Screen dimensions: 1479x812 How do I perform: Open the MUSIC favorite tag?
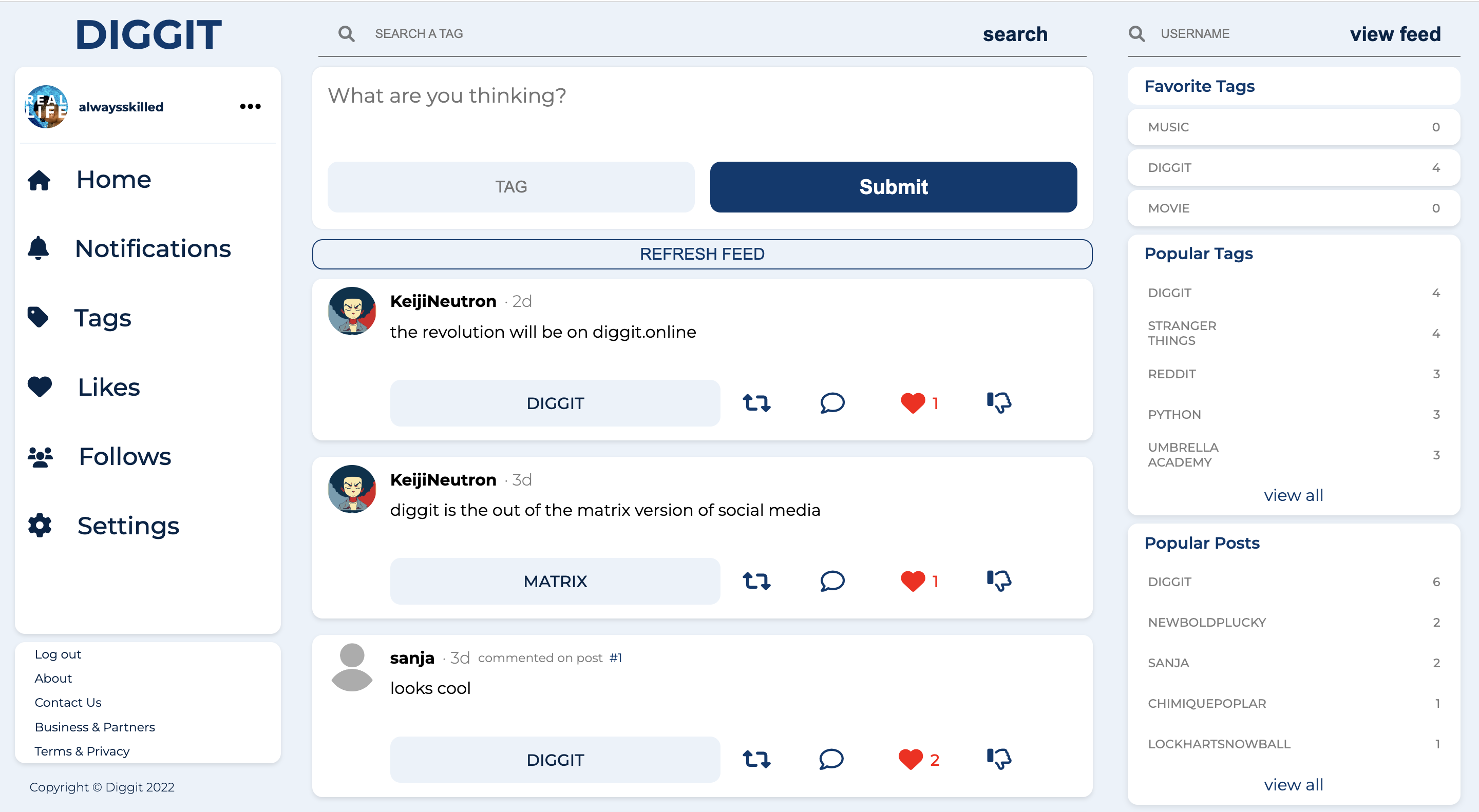pyautogui.click(x=1294, y=127)
